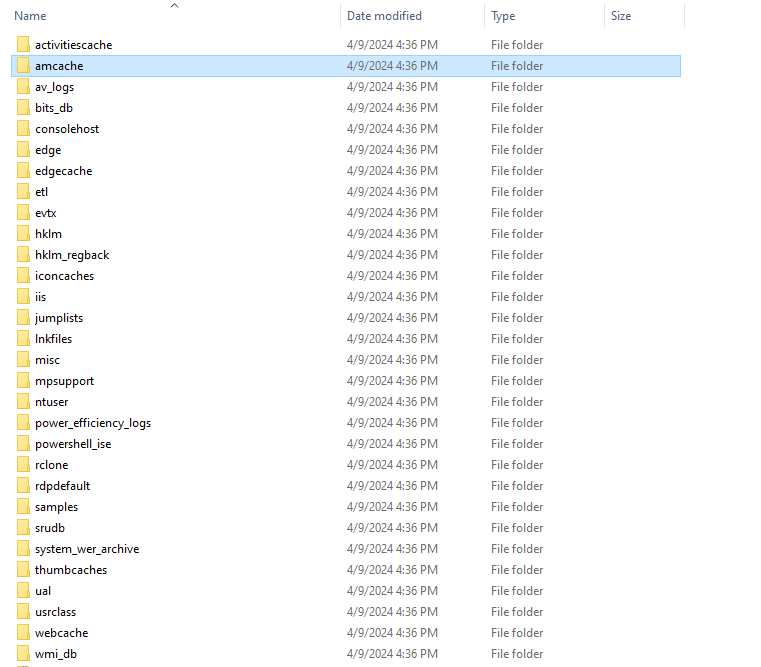The width and height of the screenshot is (761, 667).
Task: Click the amcache folder icon
Action: click(23, 66)
